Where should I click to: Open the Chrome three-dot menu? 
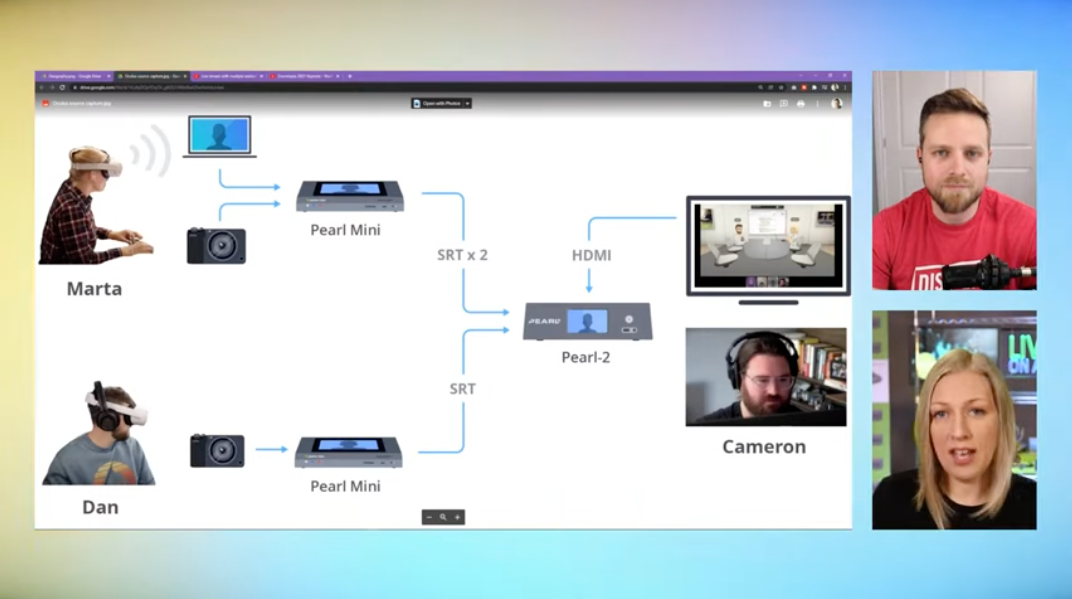845,88
